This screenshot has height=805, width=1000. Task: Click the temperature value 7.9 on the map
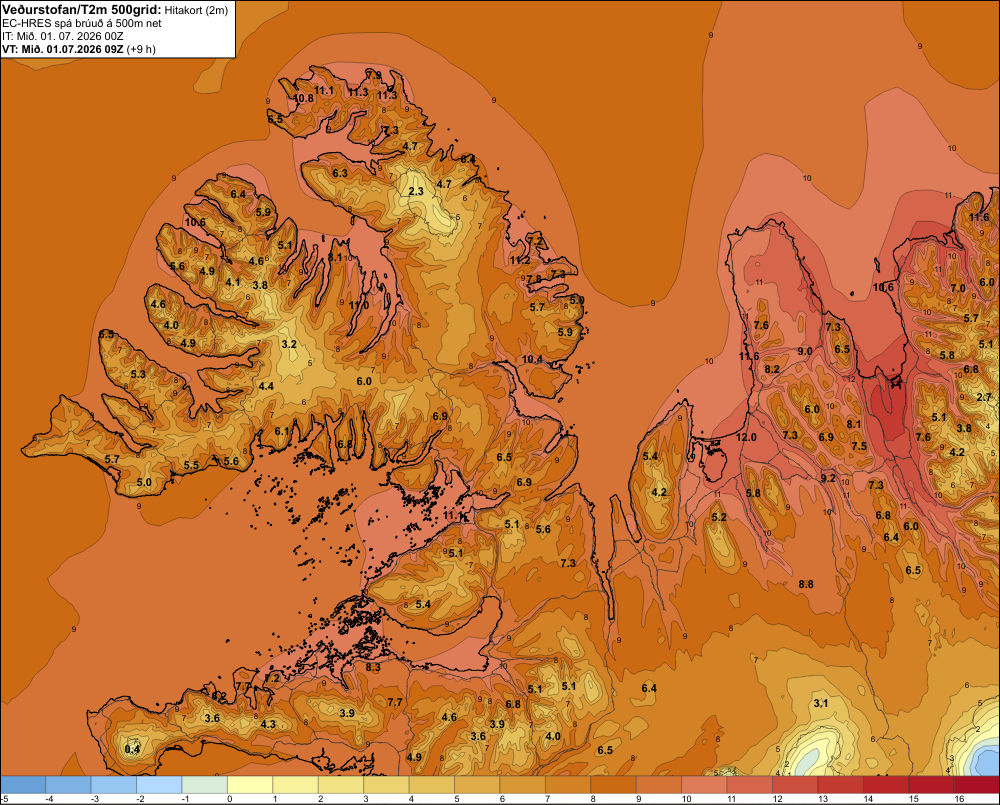pos(374,75)
